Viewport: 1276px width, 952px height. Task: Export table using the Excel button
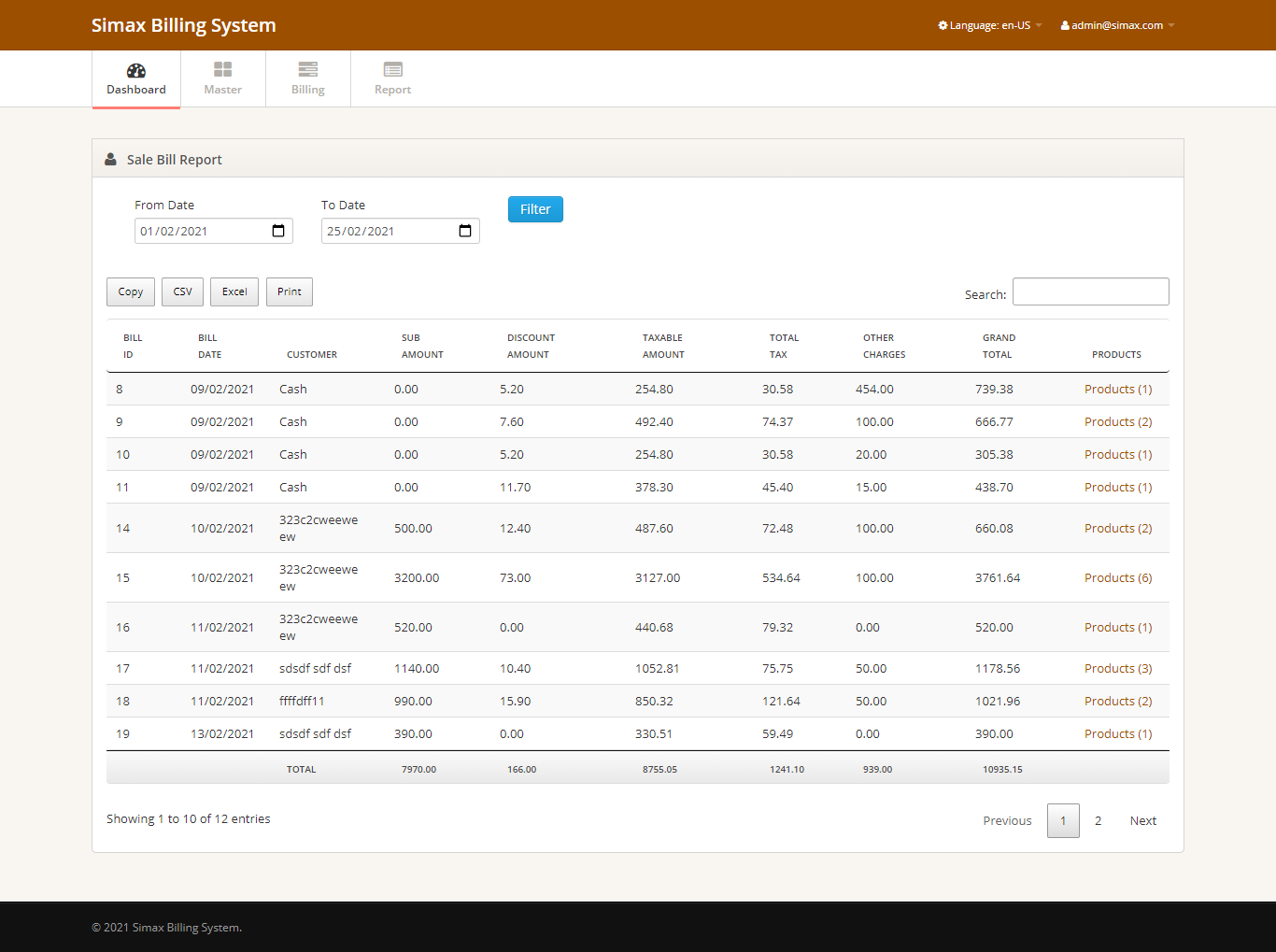coord(234,291)
